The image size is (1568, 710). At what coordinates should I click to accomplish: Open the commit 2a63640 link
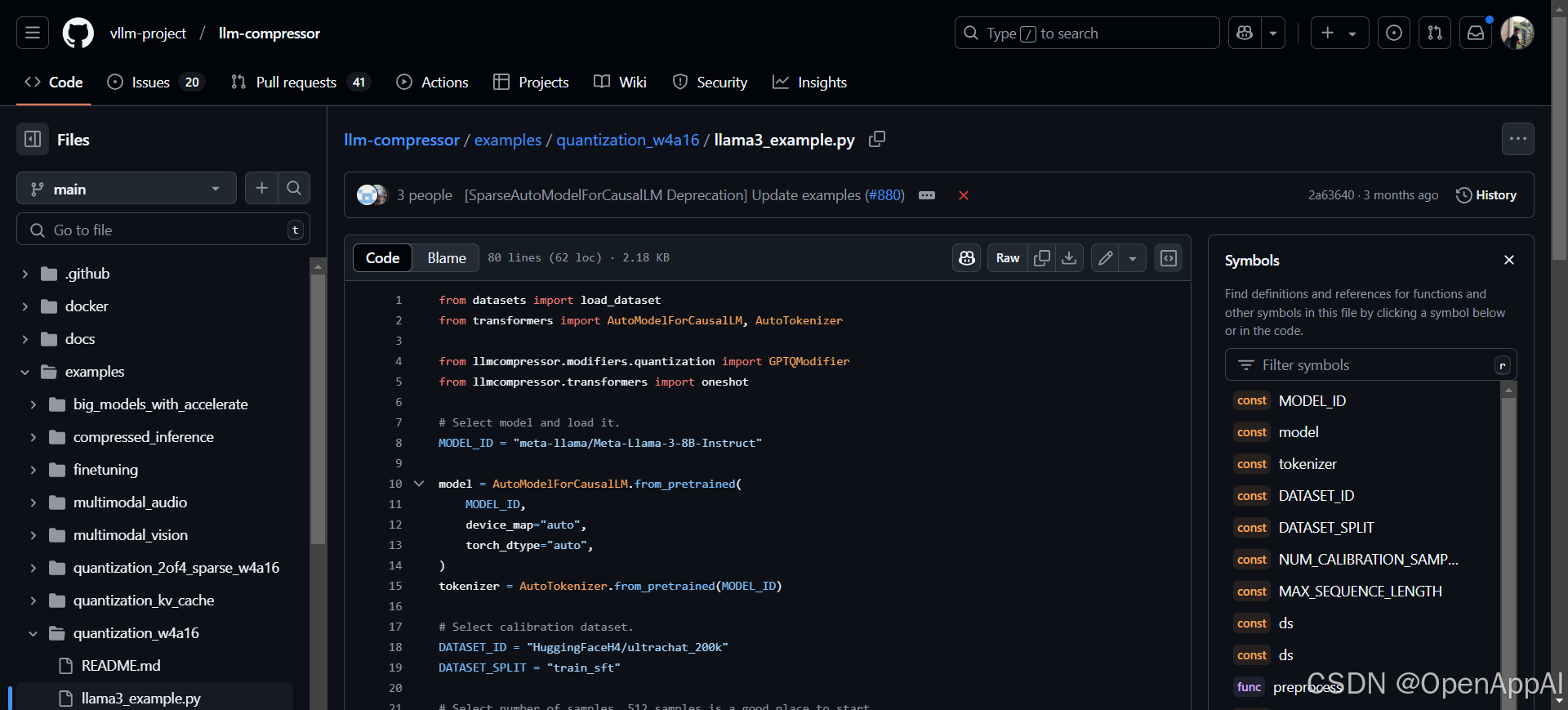pos(1331,195)
